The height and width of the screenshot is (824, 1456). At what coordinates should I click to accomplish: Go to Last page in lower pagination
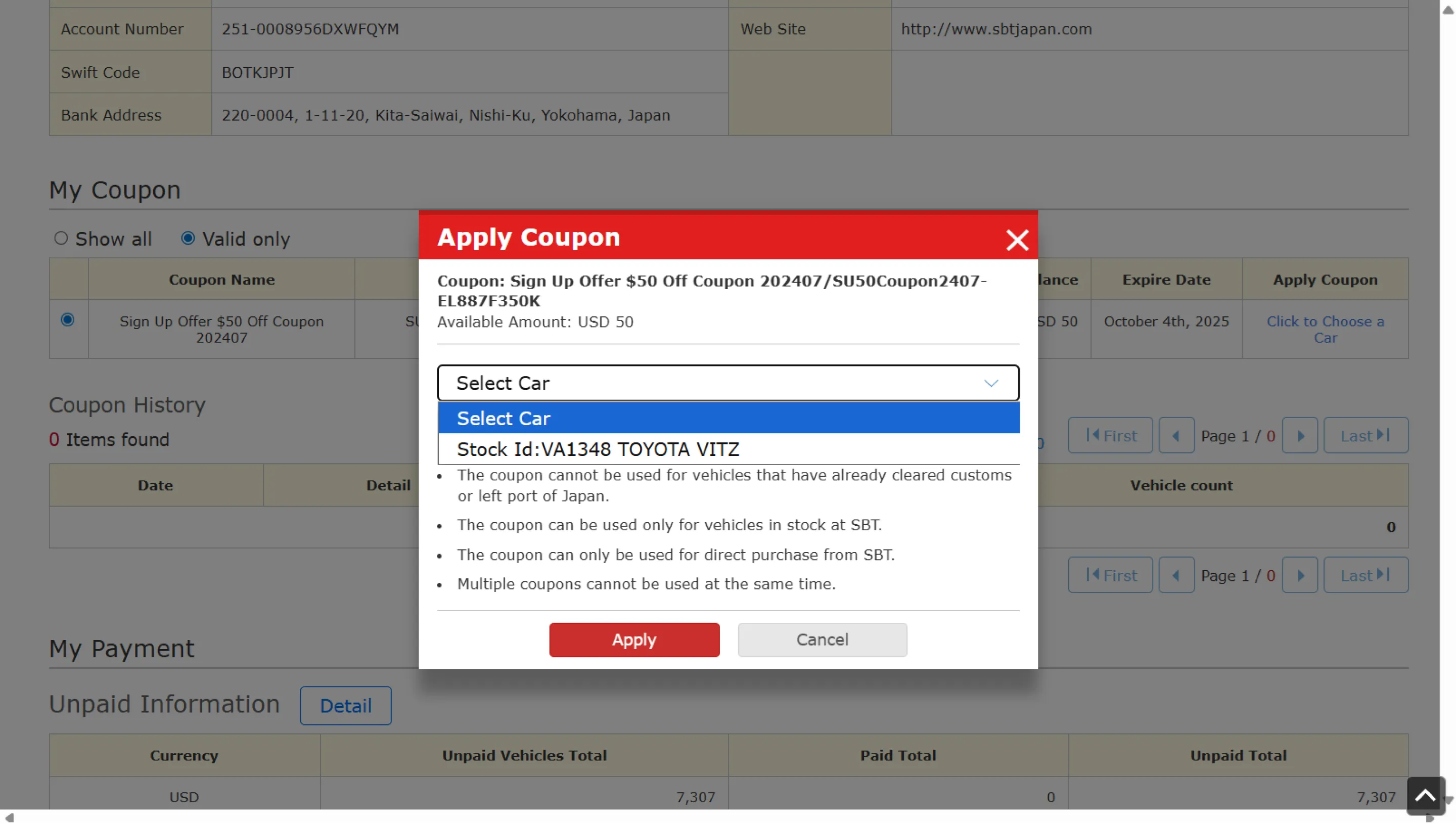coord(1365,576)
